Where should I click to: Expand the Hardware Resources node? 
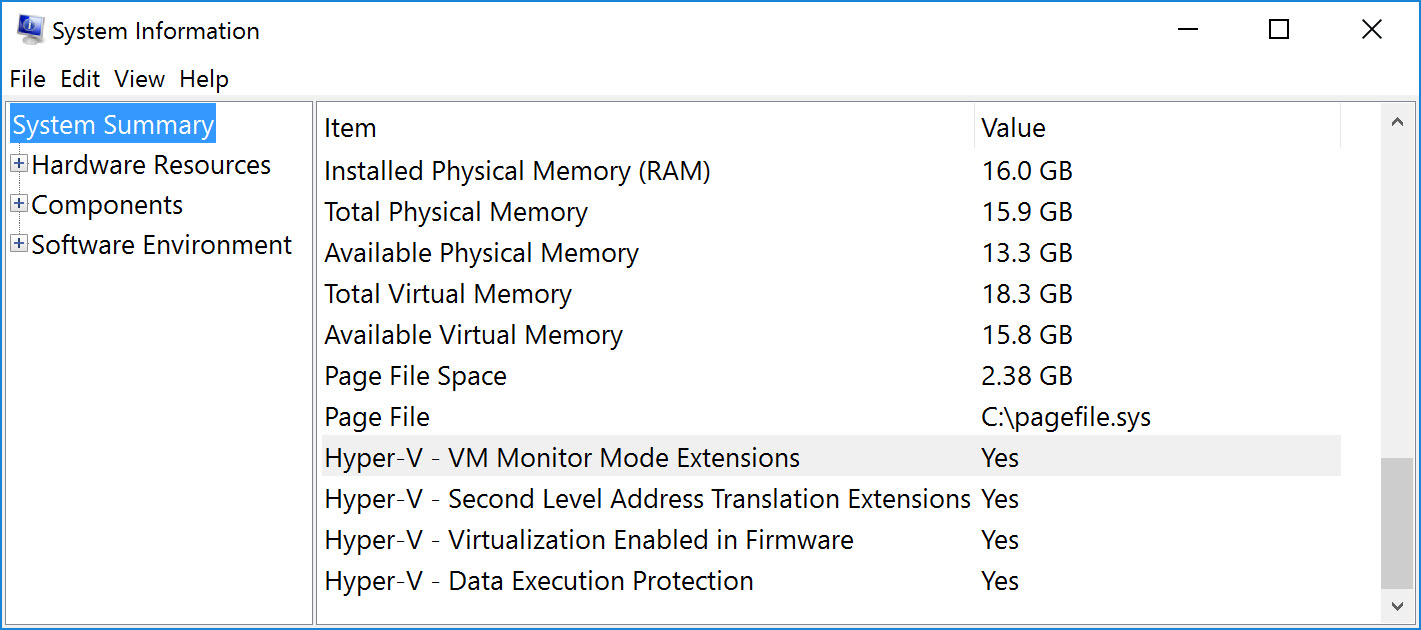[18, 164]
